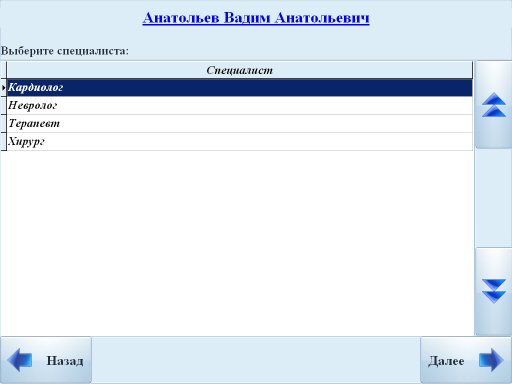Select the Кардиолог row
This screenshot has width=512, height=384.
click(x=240, y=88)
